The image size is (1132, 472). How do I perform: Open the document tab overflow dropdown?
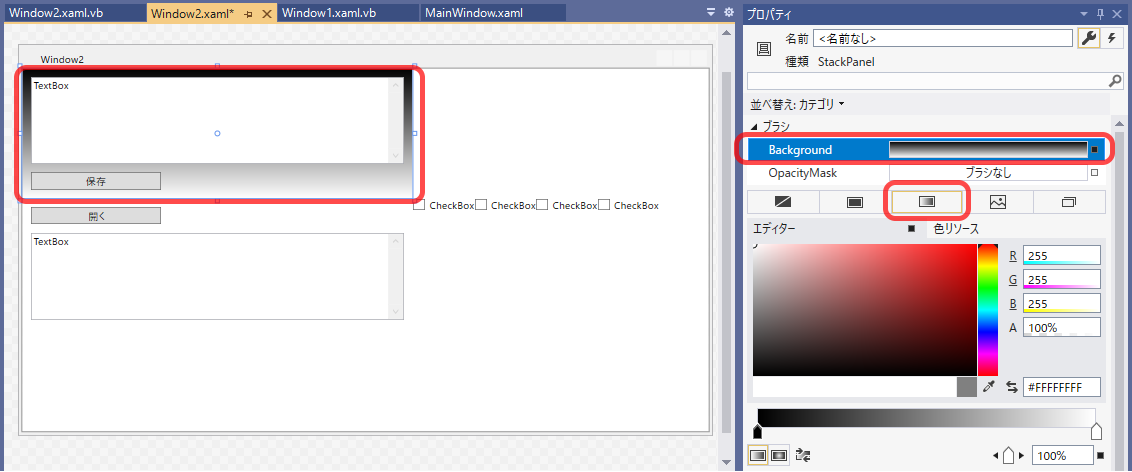pyautogui.click(x=711, y=12)
